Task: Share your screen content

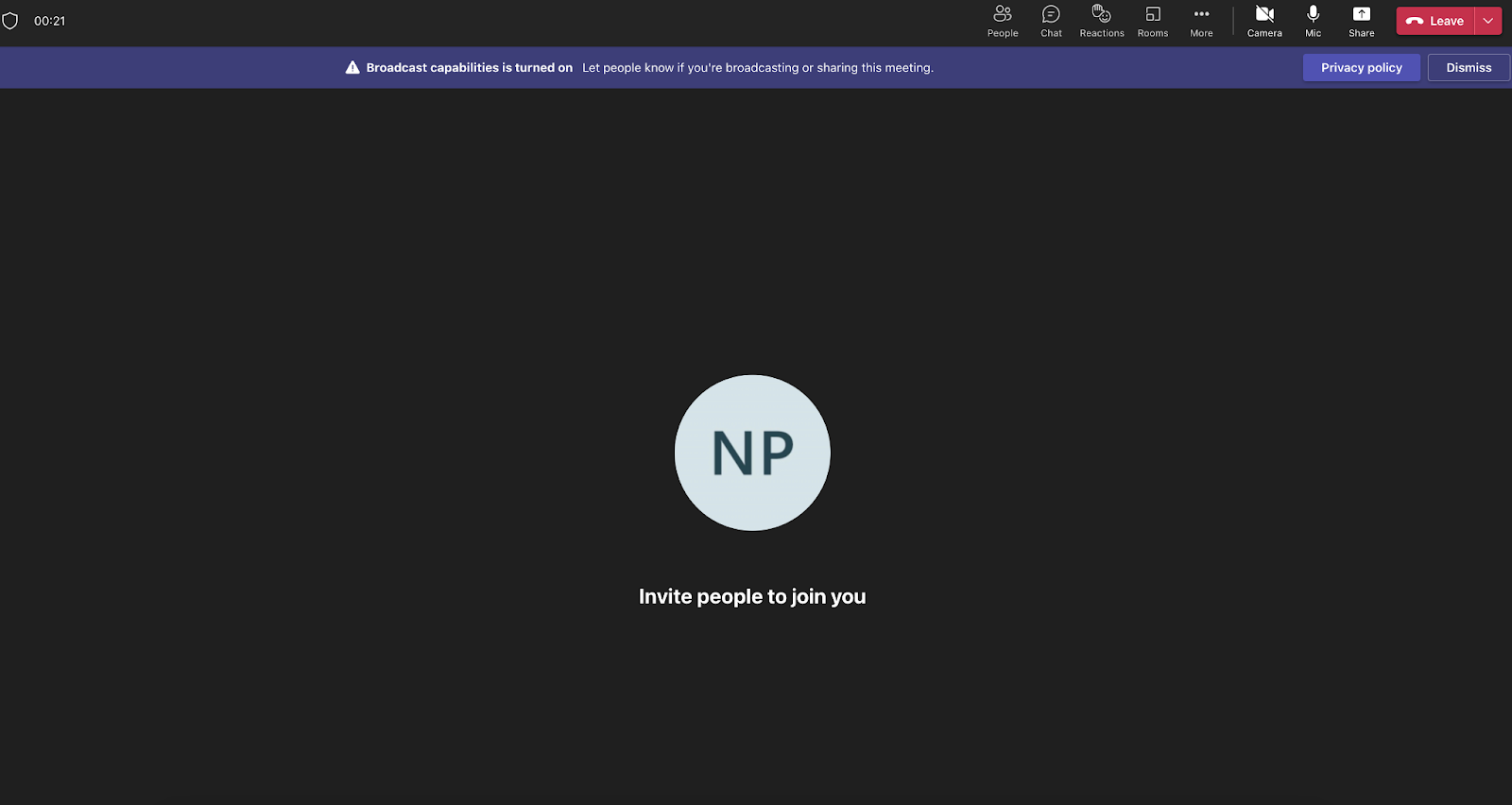Action: pyautogui.click(x=1362, y=21)
